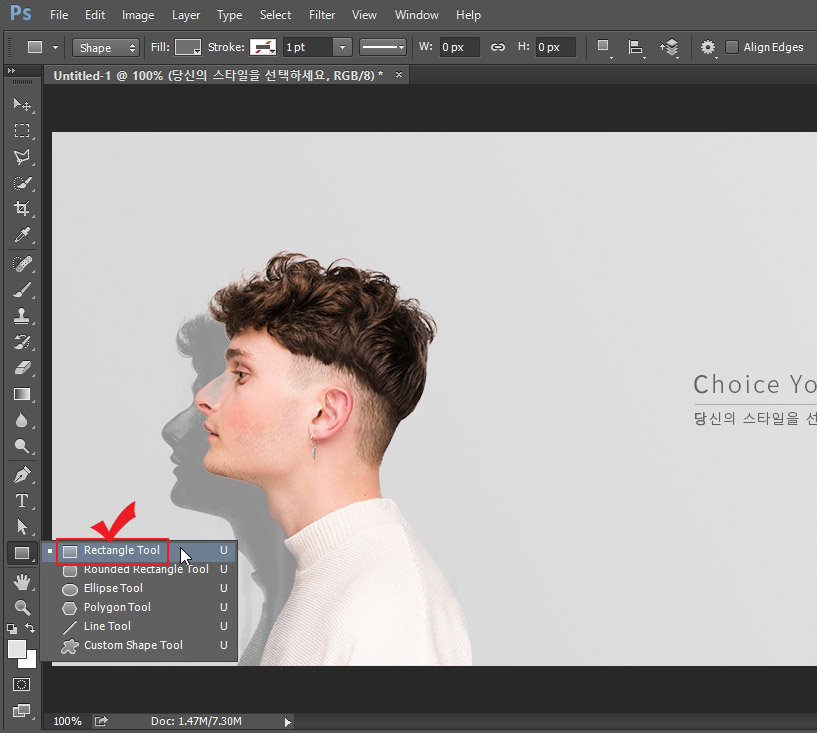Choose Custom Shape Tool from flyout
Viewport: 817px width, 733px height.
point(139,645)
